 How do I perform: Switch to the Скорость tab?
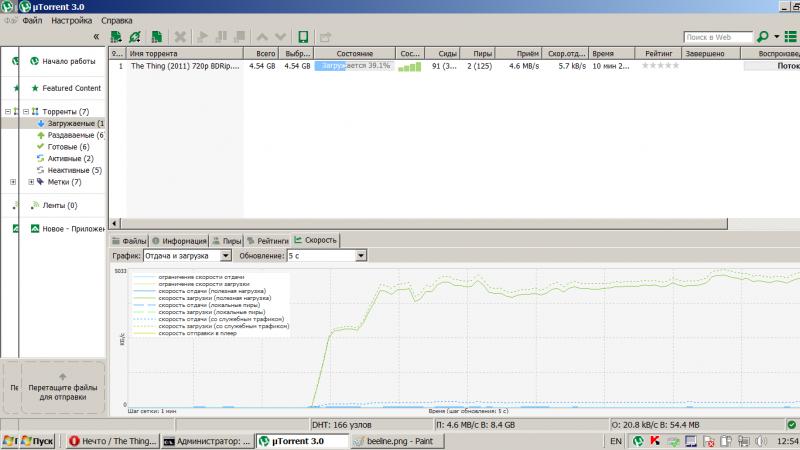pos(315,240)
